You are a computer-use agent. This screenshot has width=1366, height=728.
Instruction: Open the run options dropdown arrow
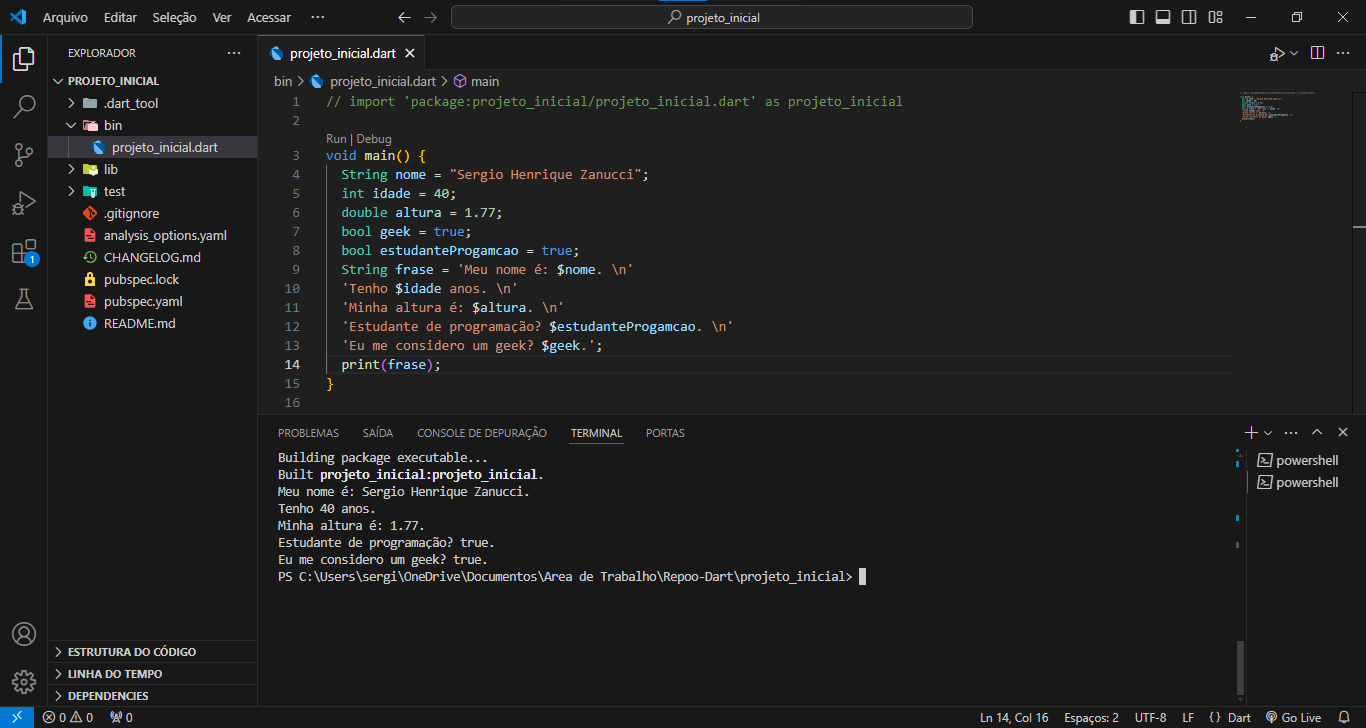[1294, 53]
